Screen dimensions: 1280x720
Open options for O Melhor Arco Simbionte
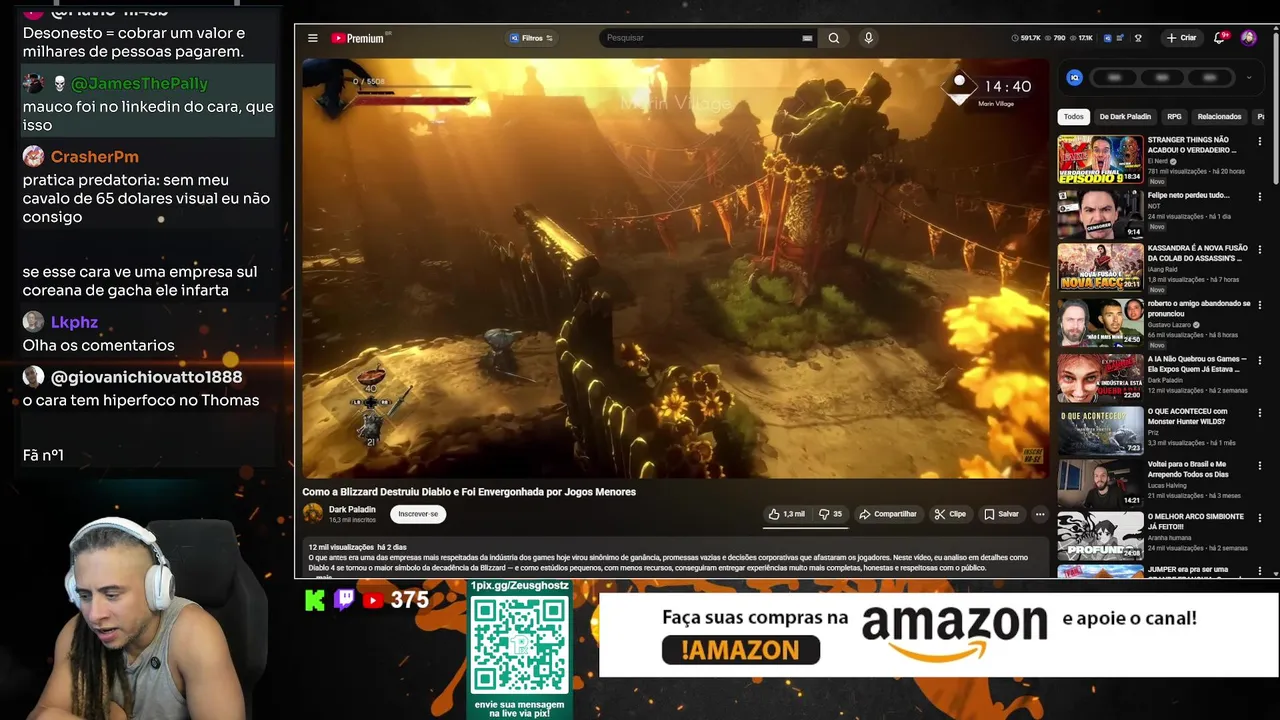click(x=1259, y=517)
